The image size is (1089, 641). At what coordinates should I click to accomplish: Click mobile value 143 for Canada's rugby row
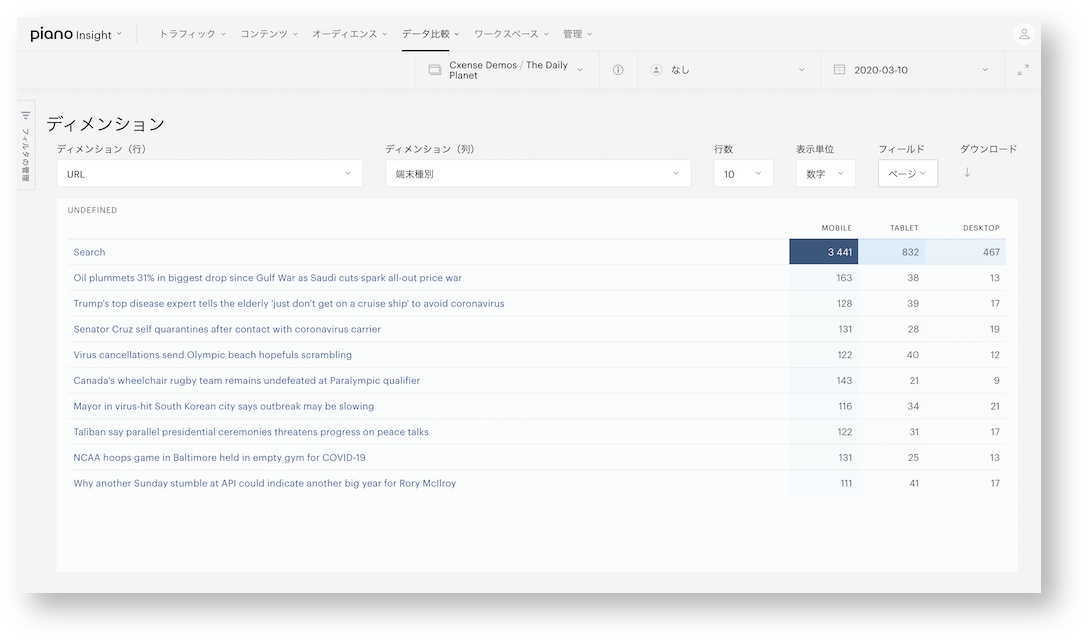click(844, 381)
